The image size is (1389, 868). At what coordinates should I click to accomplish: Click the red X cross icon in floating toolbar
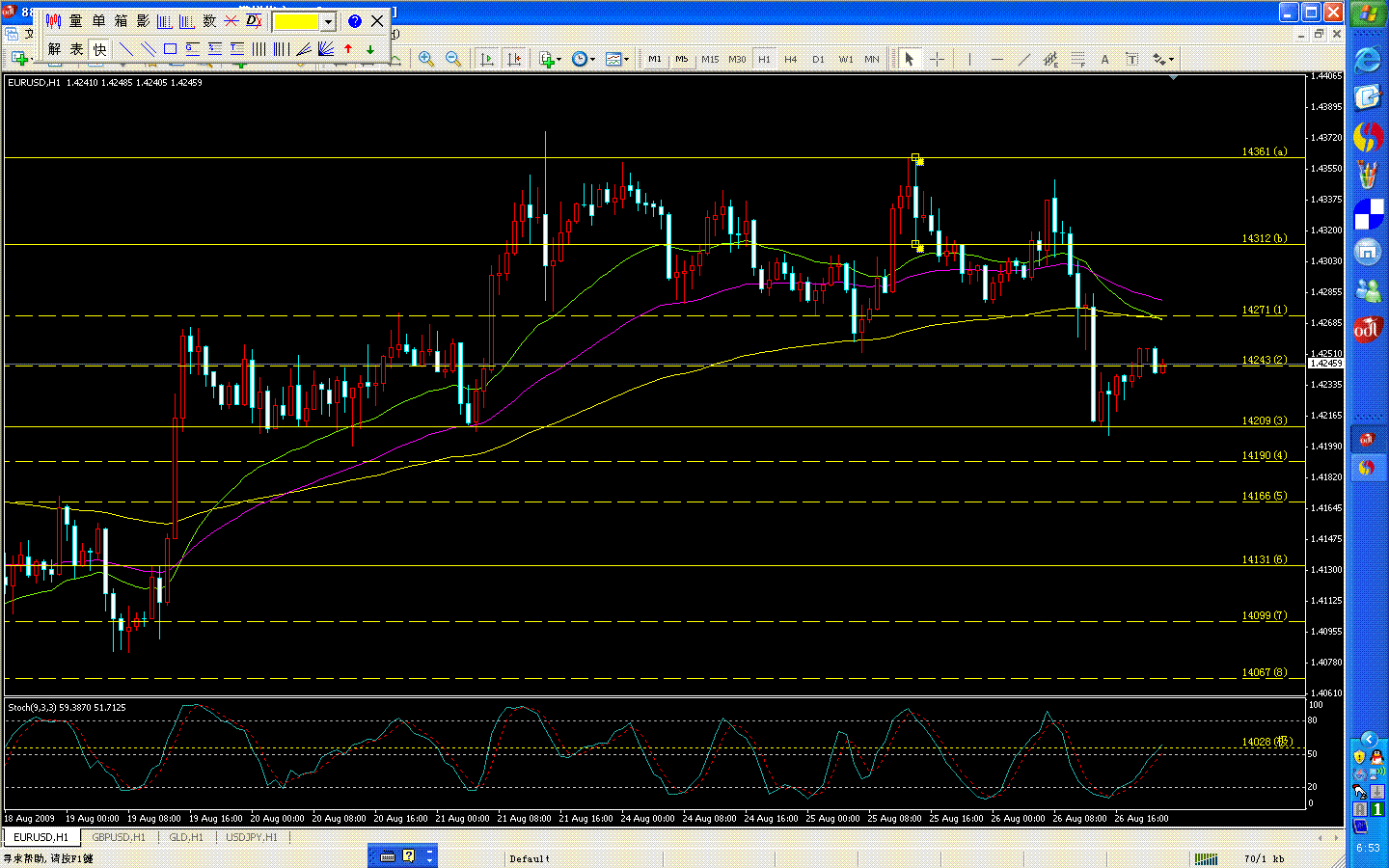pyautogui.click(x=231, y=21)
